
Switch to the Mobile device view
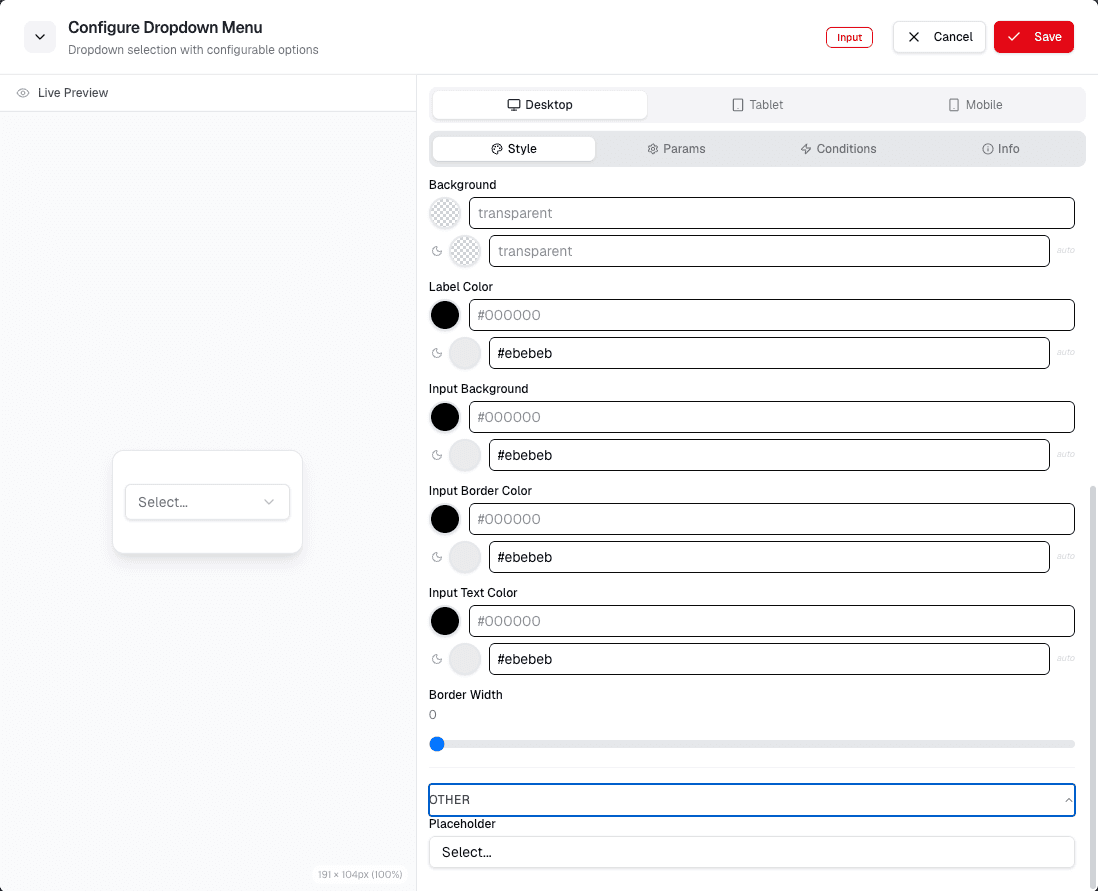point(975,105)
